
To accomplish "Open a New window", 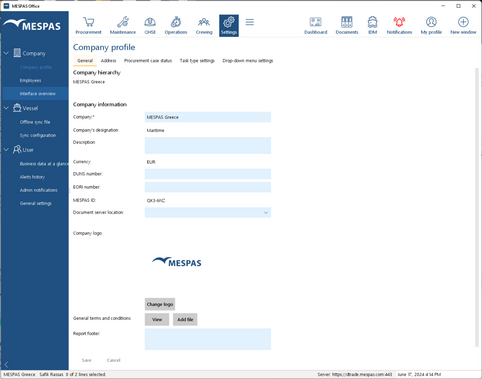I will (x=463, y=25).
